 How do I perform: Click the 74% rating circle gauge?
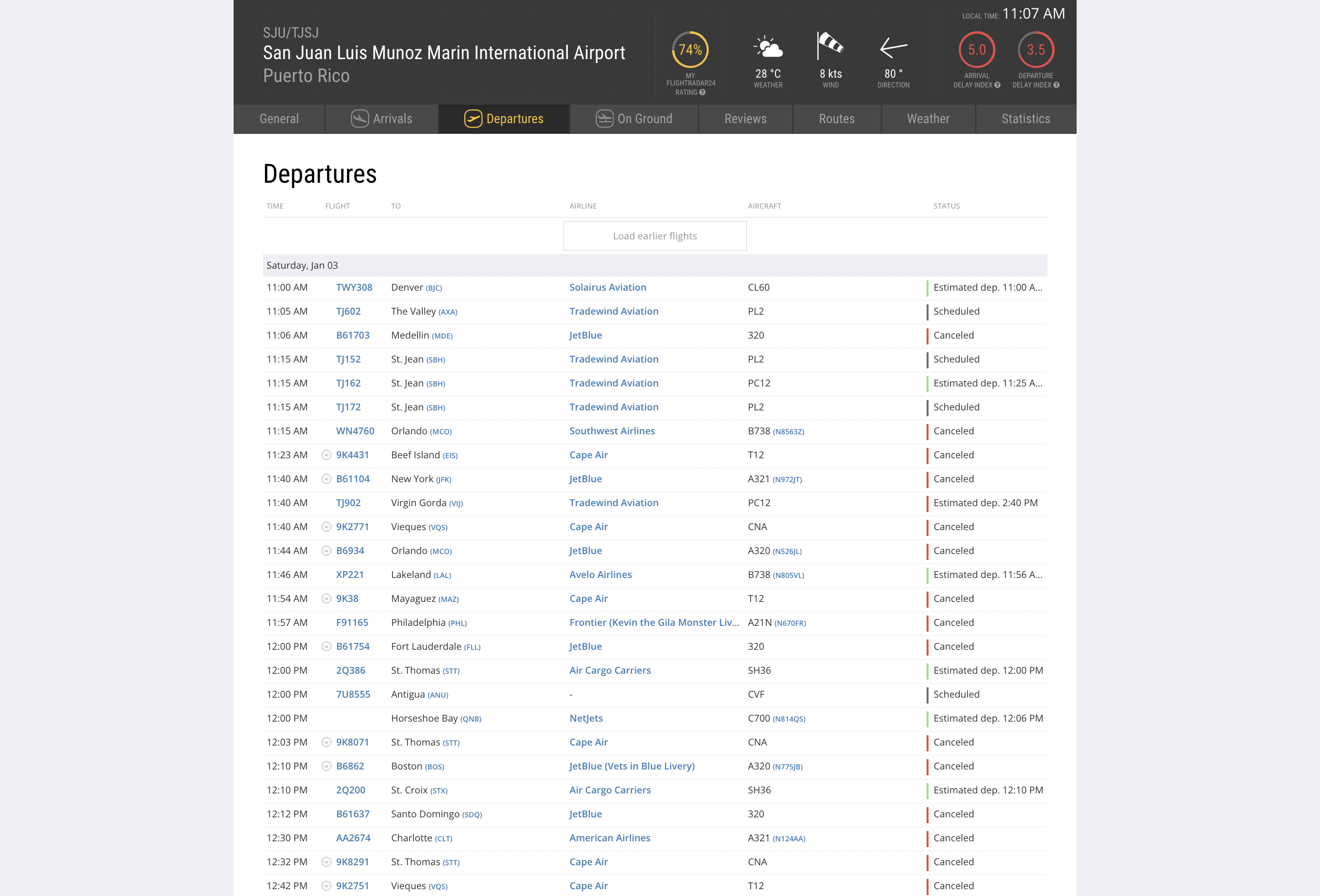(690, 50)
